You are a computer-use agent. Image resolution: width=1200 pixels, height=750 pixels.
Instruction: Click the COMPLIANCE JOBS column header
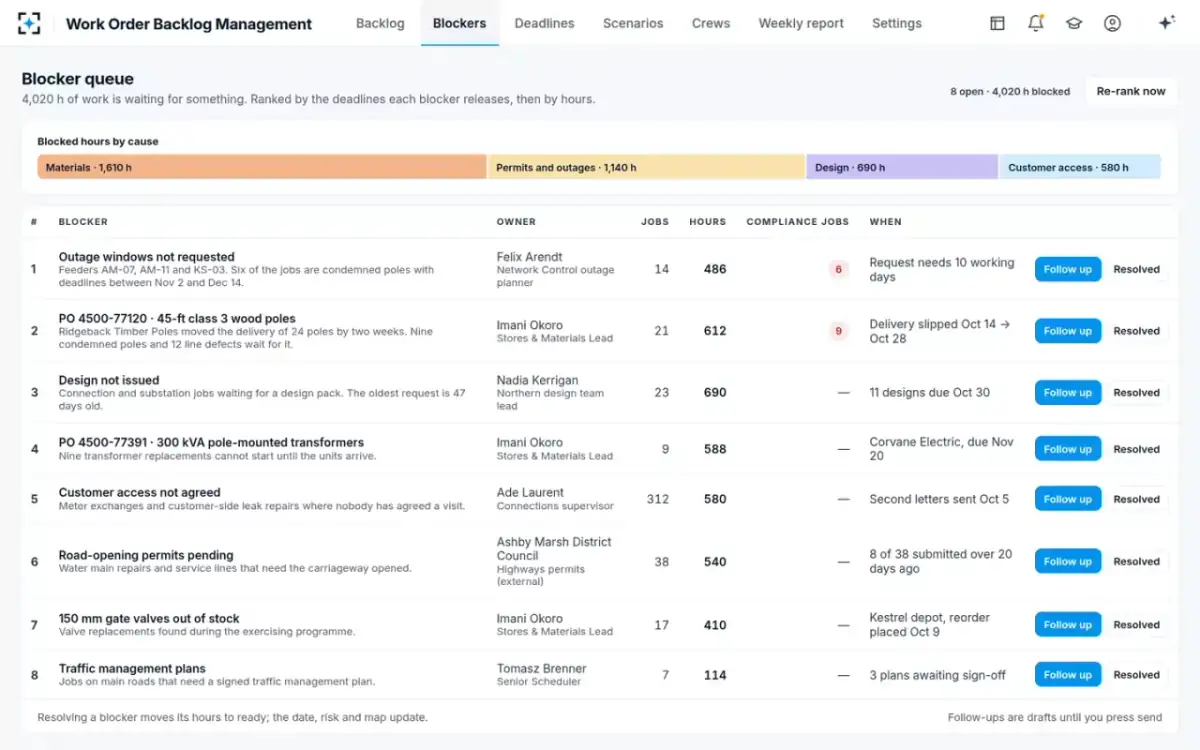click(797, 222)
